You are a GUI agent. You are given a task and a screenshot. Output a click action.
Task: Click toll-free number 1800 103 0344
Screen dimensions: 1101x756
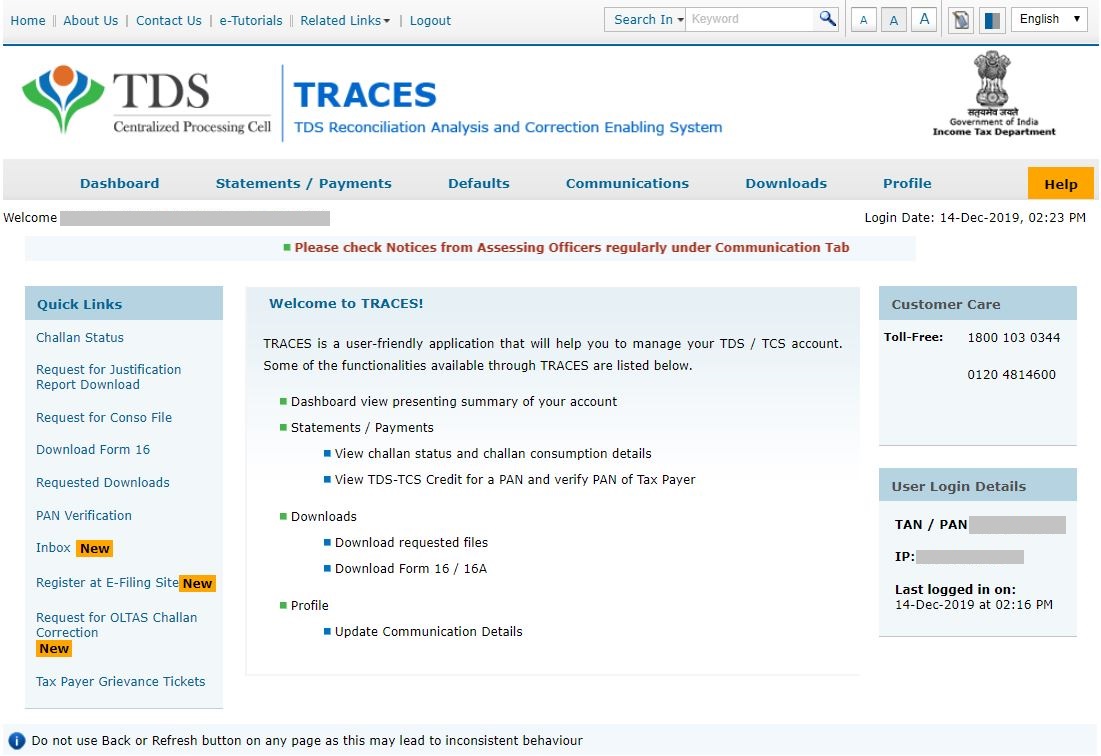(1013, 338)
